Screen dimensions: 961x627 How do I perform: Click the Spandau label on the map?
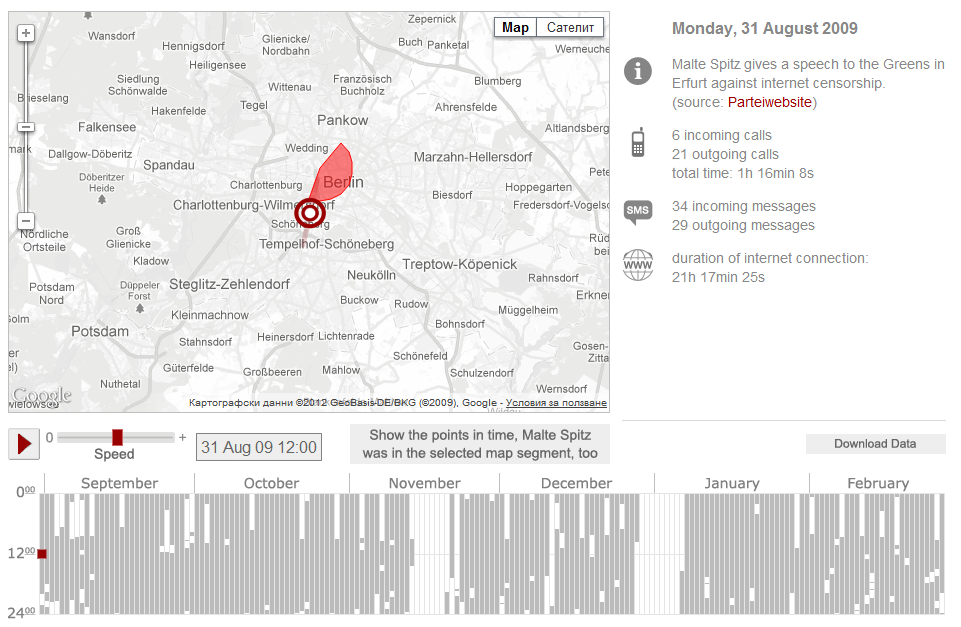point(169,165)
